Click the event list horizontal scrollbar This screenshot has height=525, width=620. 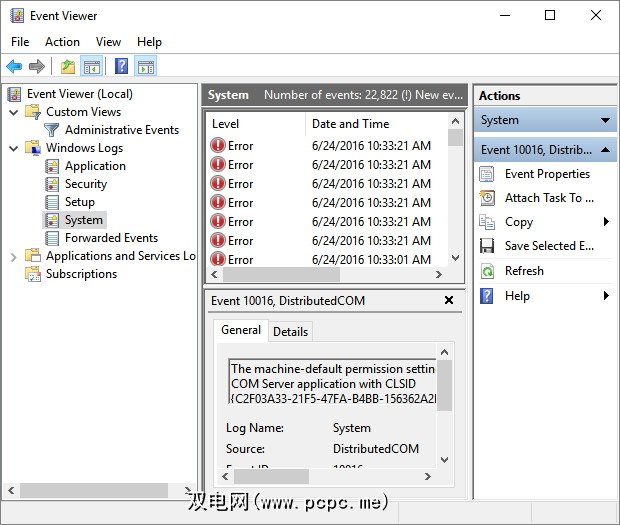pos(325,275)
